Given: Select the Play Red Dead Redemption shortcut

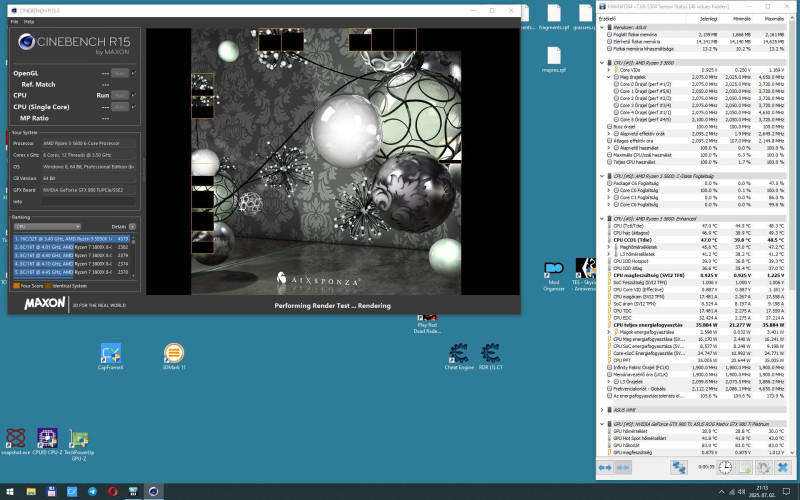Looking at the screenshot, I should [427, 324].
